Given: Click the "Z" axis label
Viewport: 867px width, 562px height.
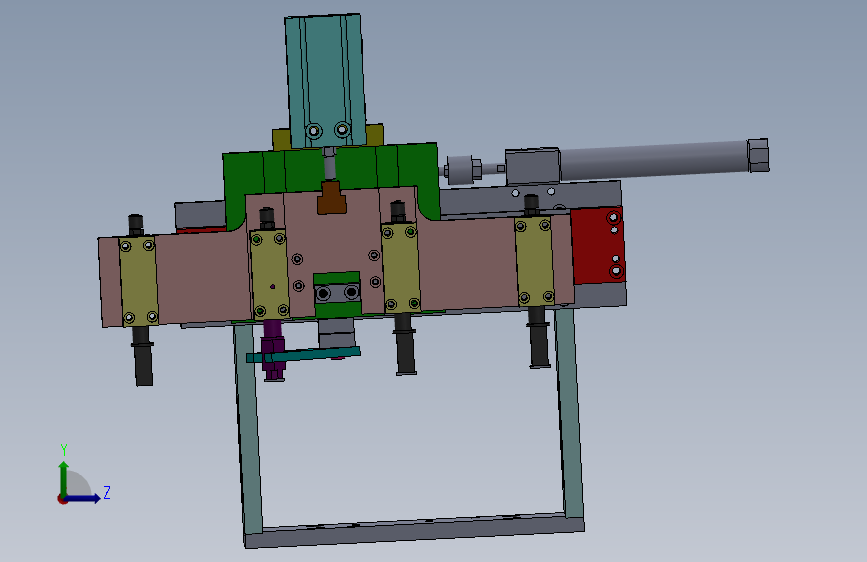Looking at the screenshot, I should tap(107, 492).
